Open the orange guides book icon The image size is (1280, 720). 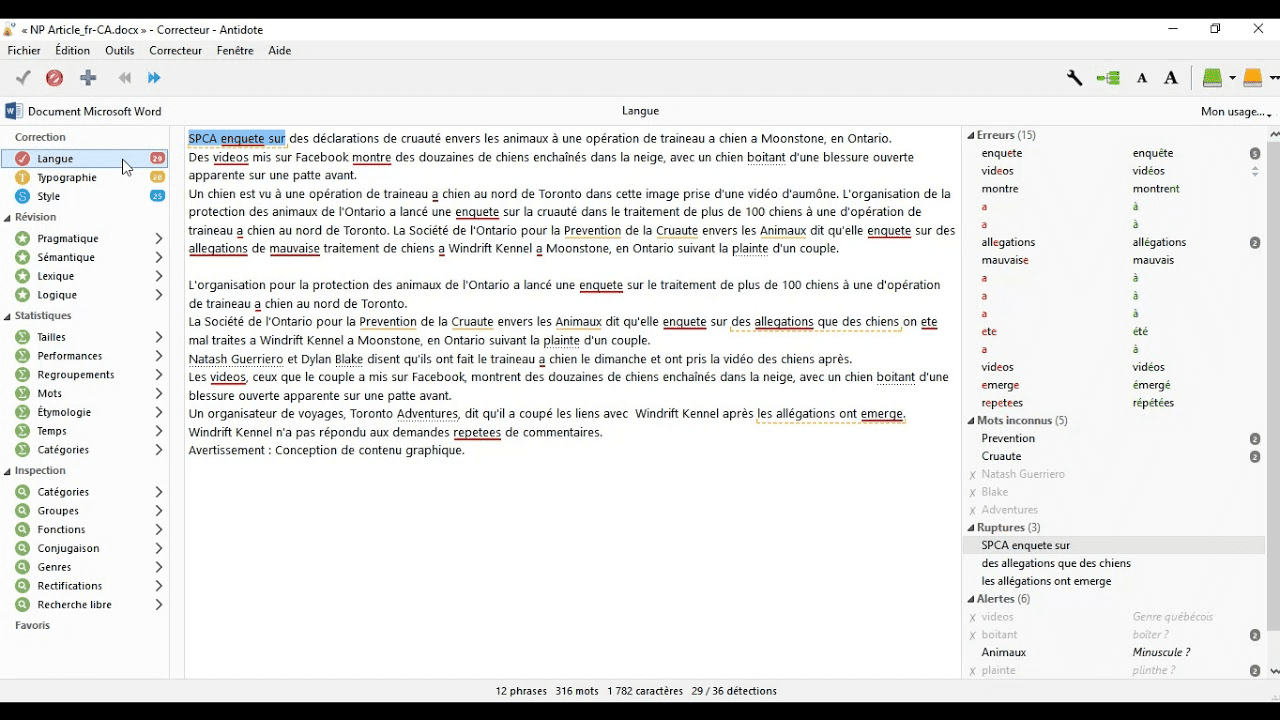click(x=1252, y=78)
